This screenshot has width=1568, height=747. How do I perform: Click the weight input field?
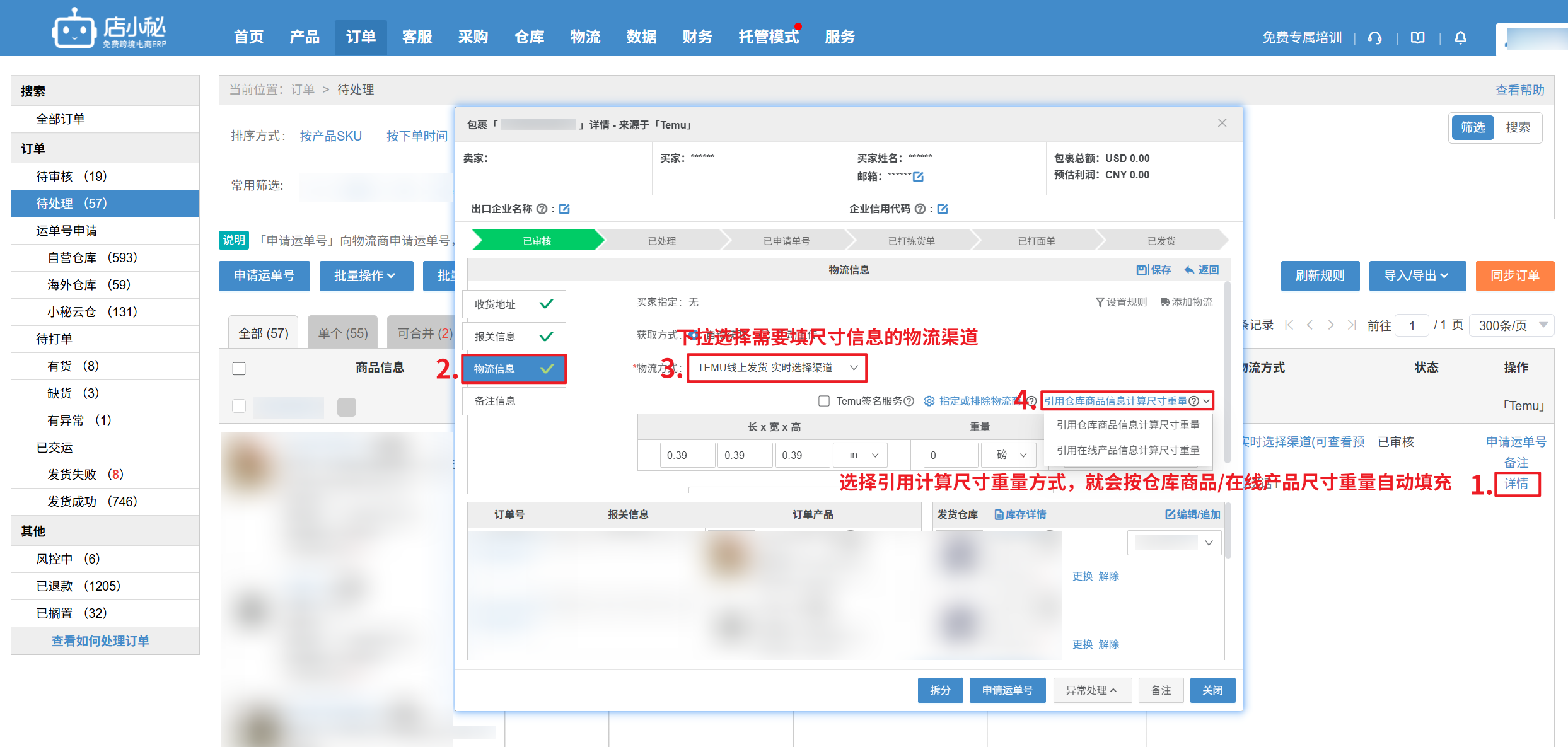coord(951,455)
